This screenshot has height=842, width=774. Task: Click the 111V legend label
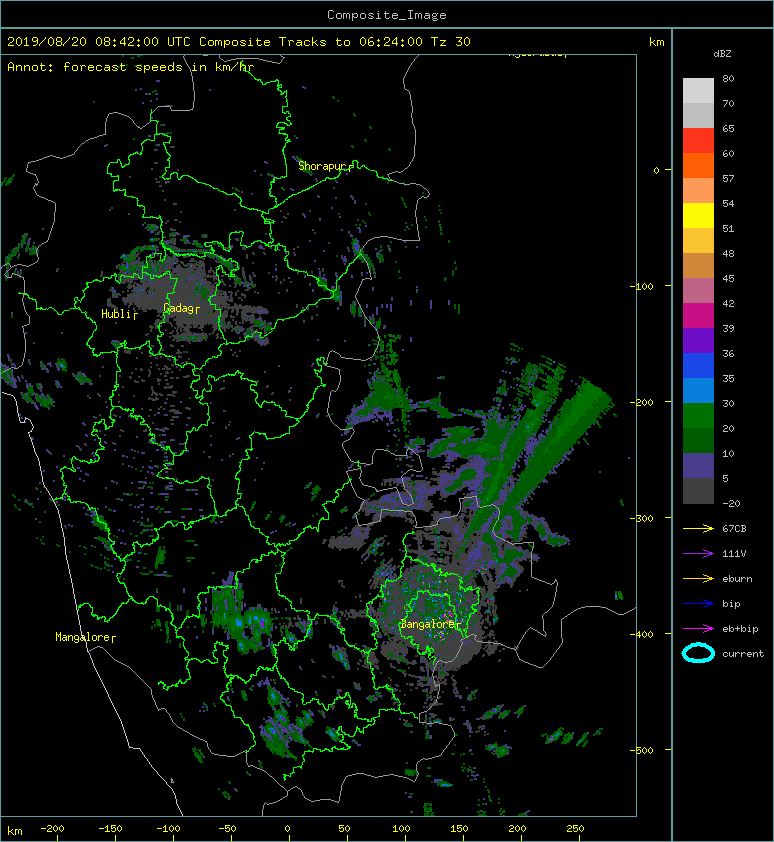734,554
